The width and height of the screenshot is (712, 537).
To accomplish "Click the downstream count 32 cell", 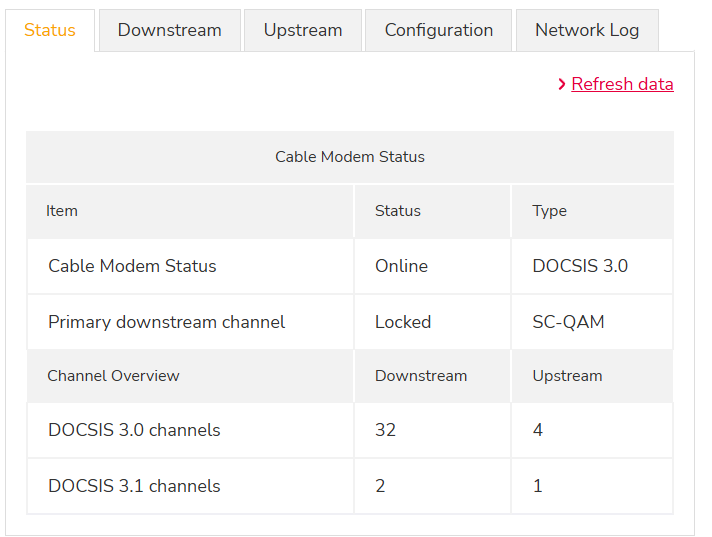I will click(x=386, y=430).
